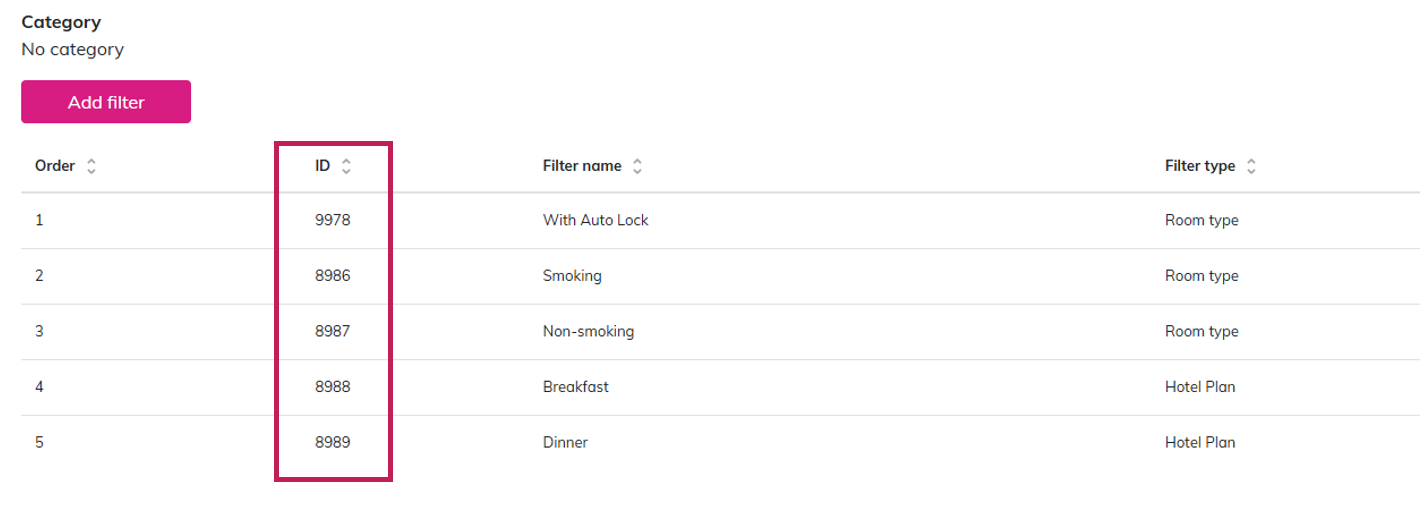1420x508 pixels.
Task: Click Hotel Plan type in Dinner row
Action: pos(1200,442)
